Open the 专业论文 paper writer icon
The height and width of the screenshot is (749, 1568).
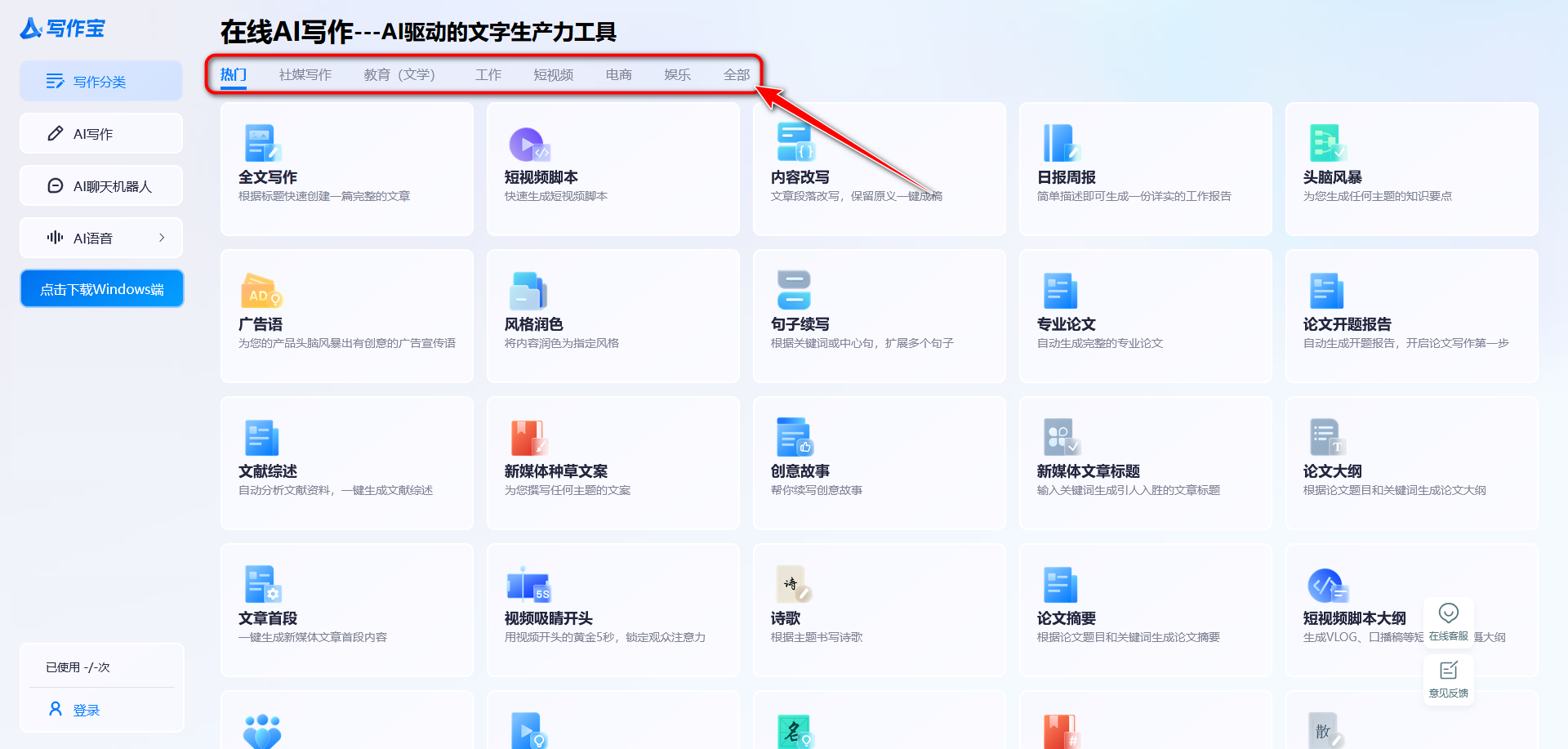1060,292
